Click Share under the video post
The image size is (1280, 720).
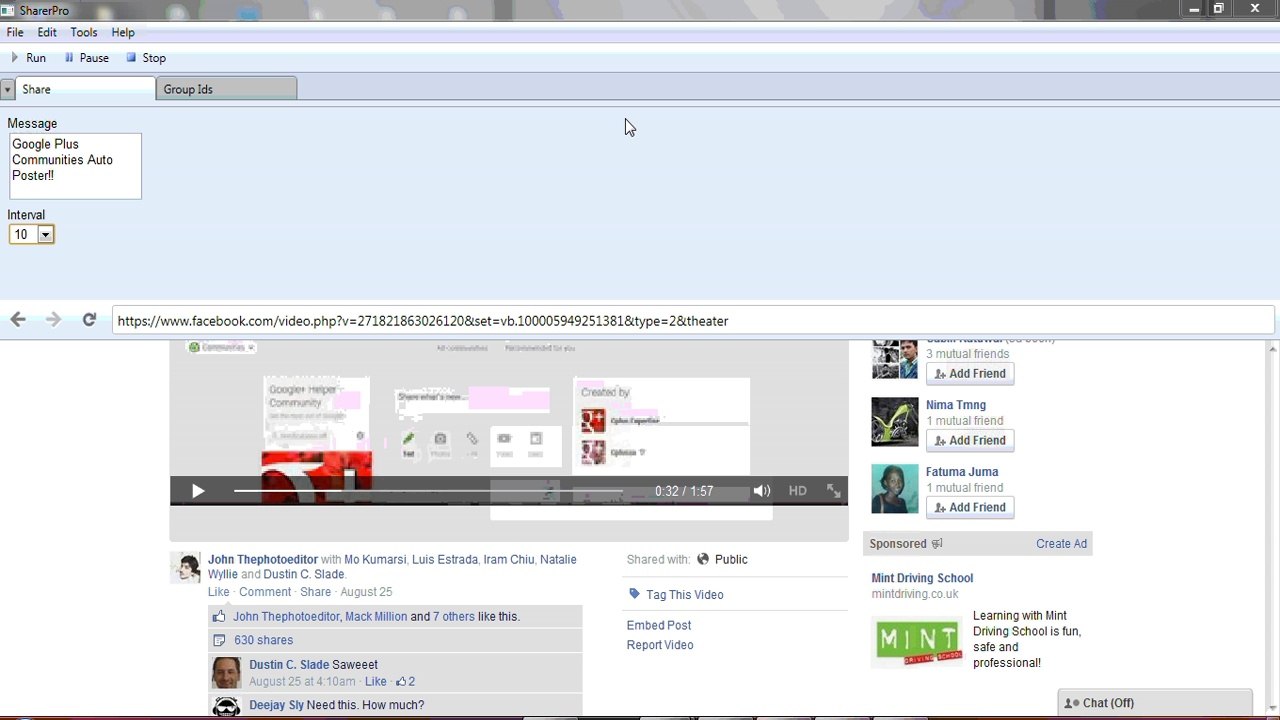pyautogui.click(x=315, y=592)
